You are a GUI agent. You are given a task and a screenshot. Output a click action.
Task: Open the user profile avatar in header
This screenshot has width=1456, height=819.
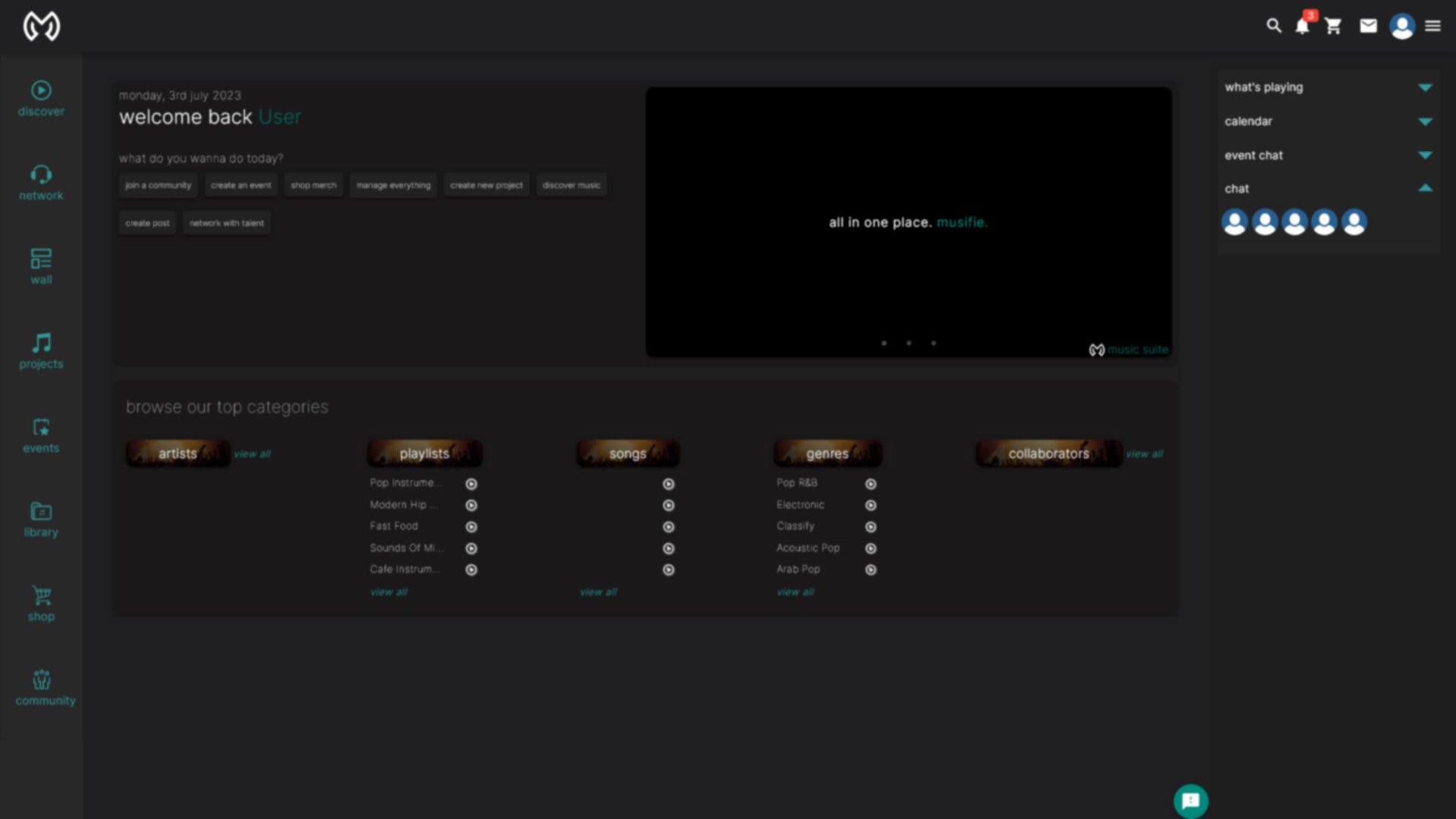(1401, 26)
